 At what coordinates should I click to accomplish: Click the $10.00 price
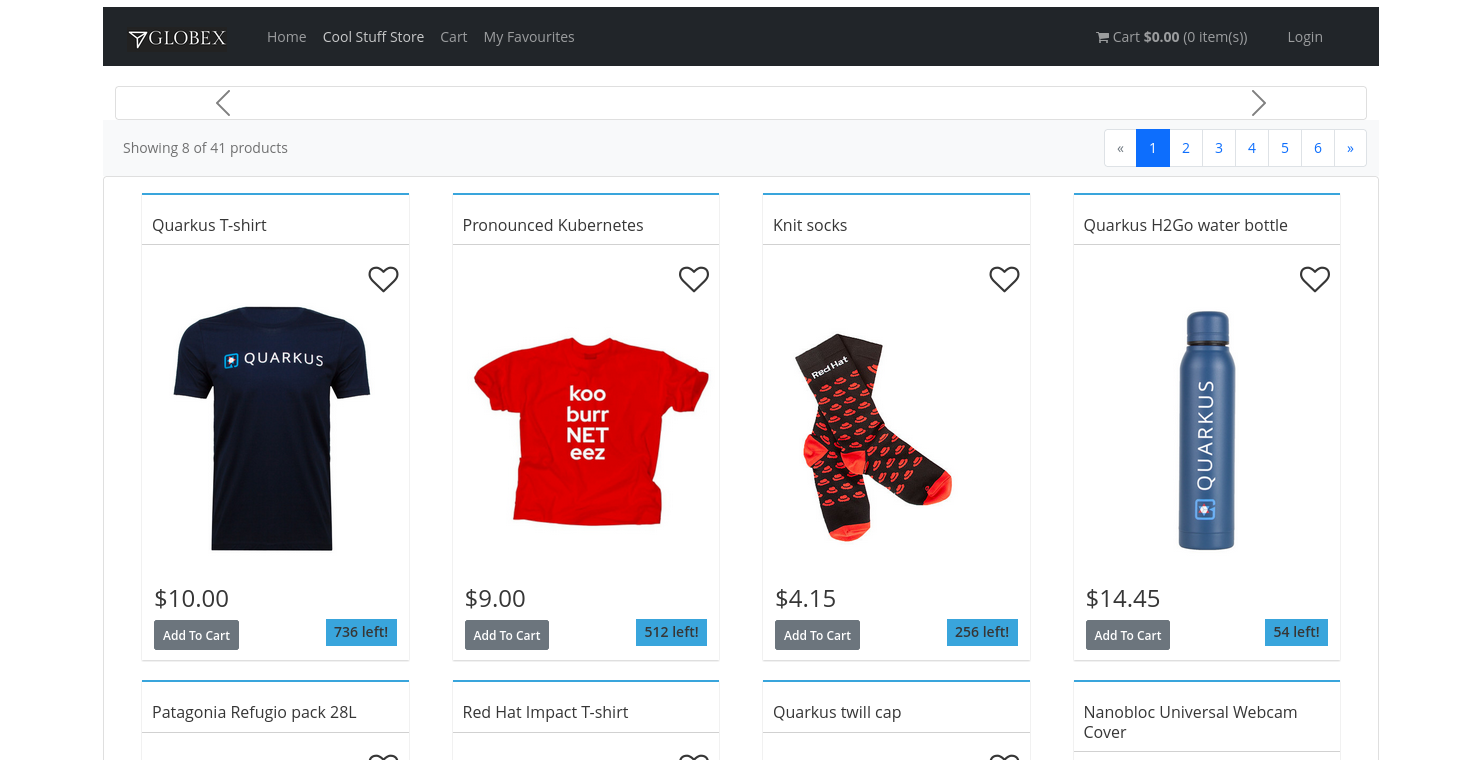click(191, 598)
